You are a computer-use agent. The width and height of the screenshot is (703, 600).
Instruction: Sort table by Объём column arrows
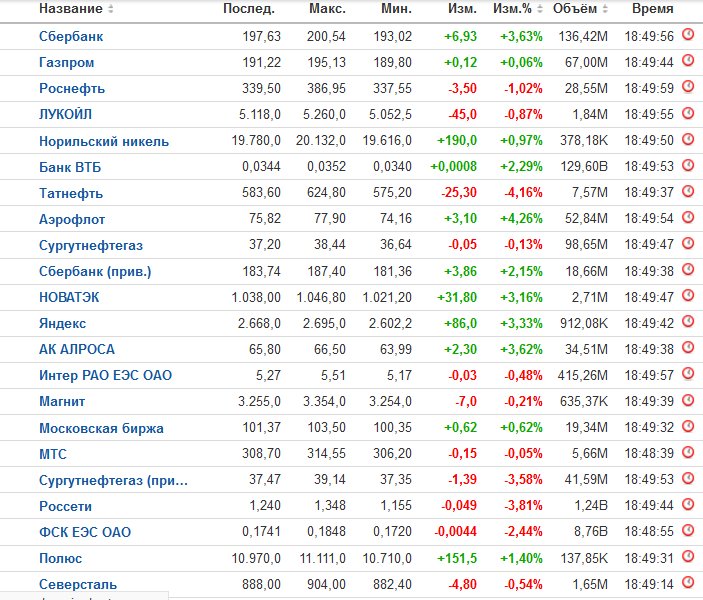coord(605,9)
